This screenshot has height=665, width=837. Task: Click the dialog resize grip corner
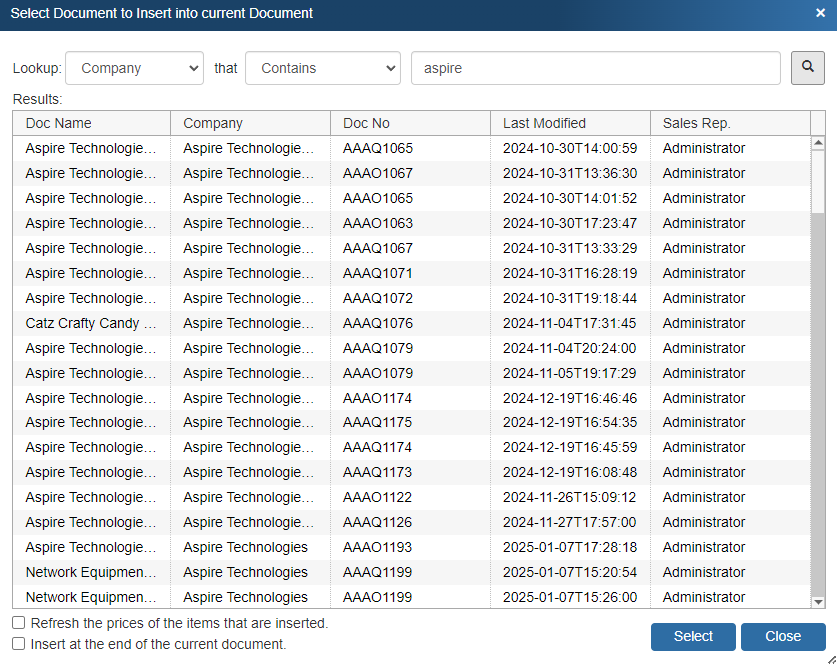(x=830, y=658)
